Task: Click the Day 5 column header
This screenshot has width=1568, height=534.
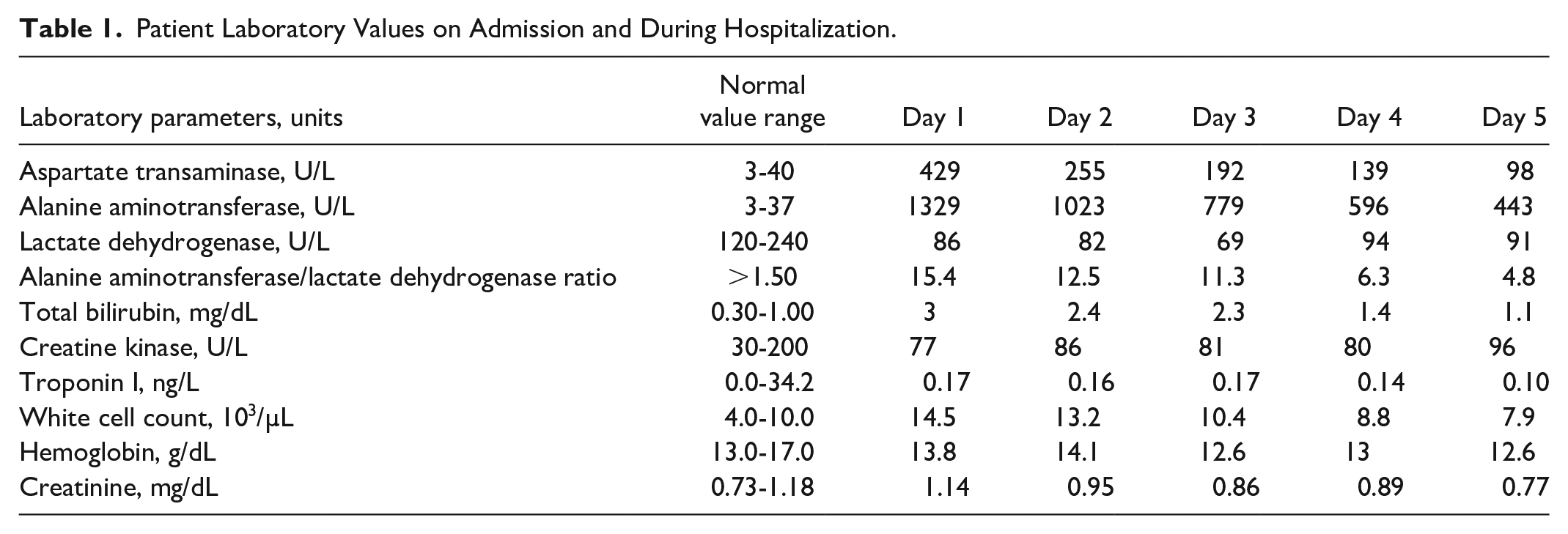Action: tap(1514, 117)
